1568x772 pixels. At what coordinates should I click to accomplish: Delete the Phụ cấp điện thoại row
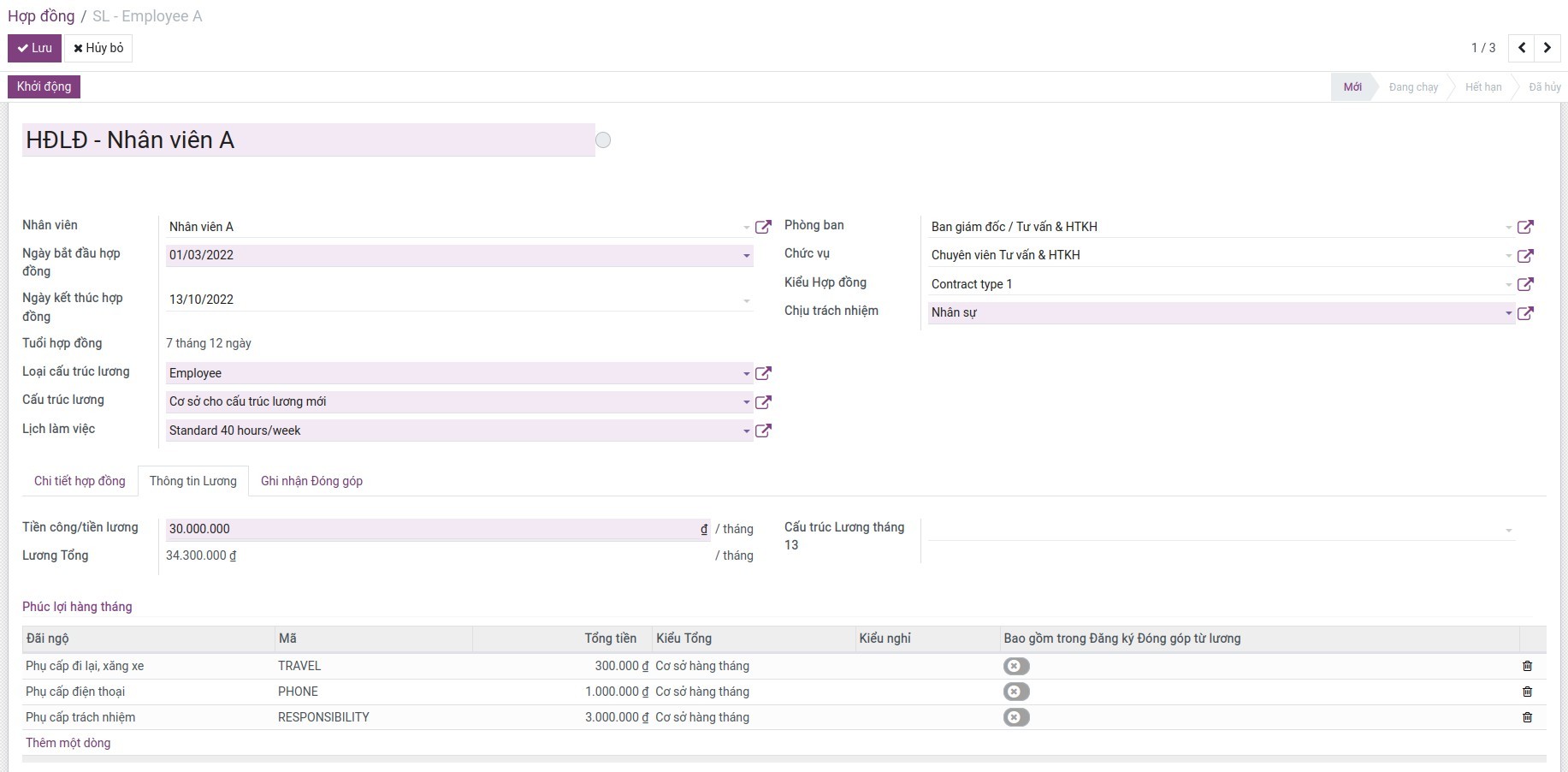[x=1527, y=692]
